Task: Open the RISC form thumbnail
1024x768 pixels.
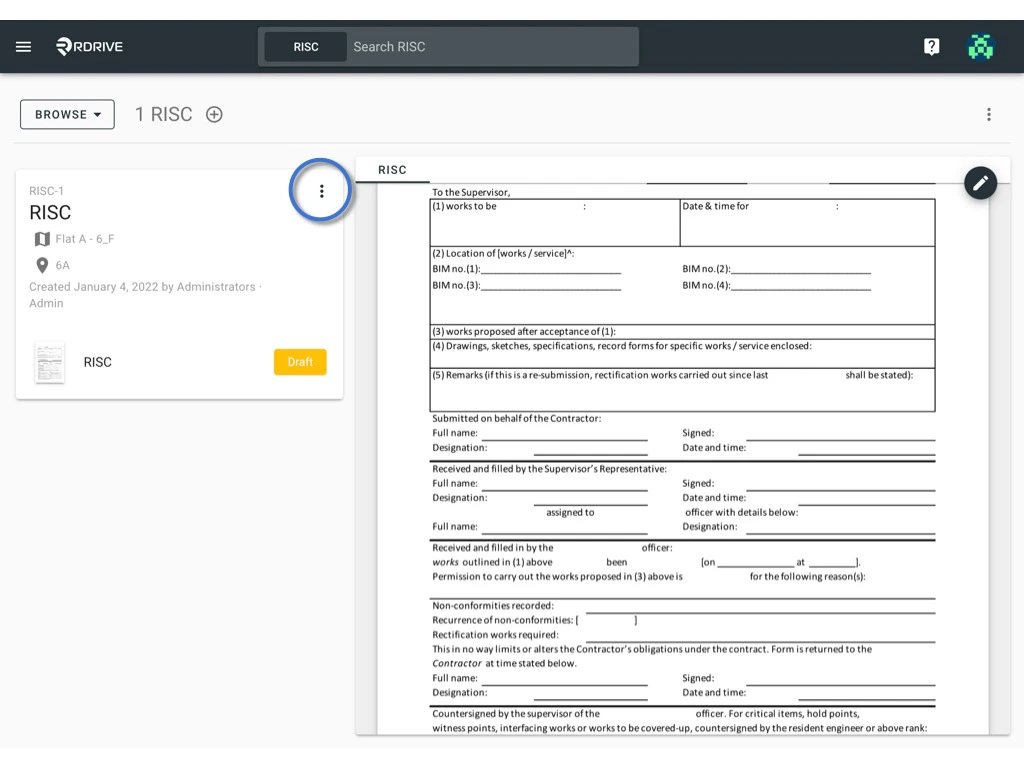Action: click(50, 362)
